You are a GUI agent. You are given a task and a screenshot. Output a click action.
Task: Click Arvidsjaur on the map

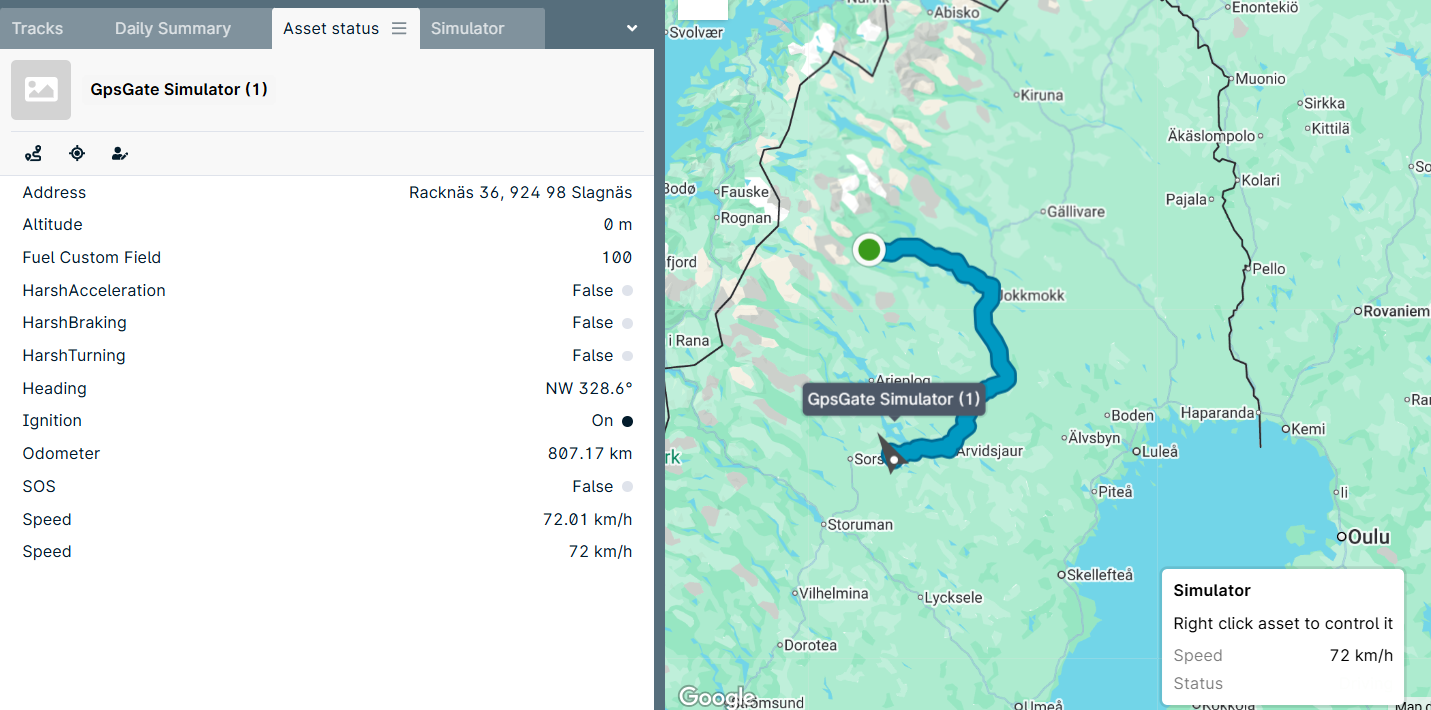[x=990, y=451]
